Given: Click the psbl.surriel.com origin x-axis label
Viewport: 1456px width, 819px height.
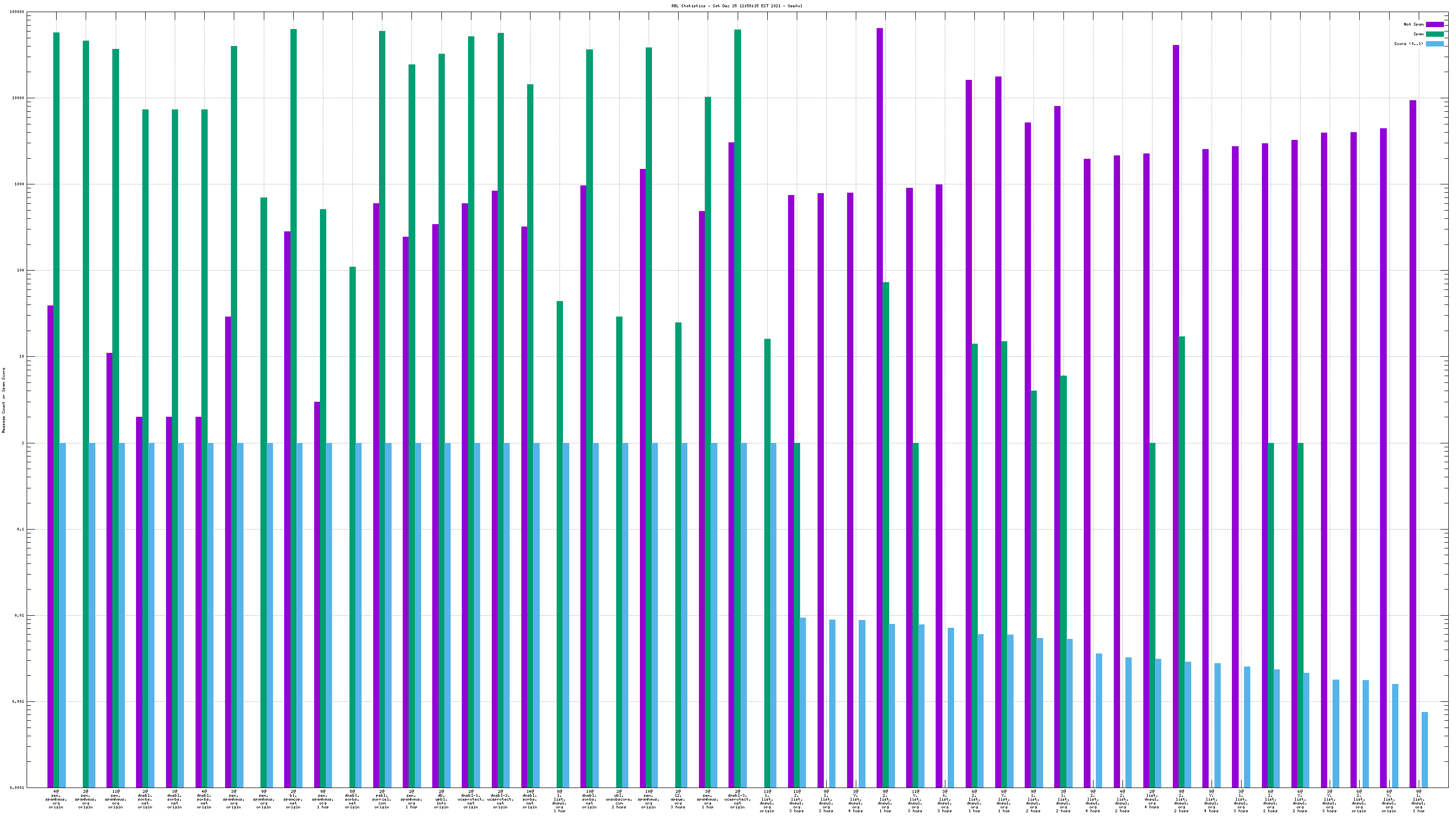Looking at the screenshot, I should (381, 799).
